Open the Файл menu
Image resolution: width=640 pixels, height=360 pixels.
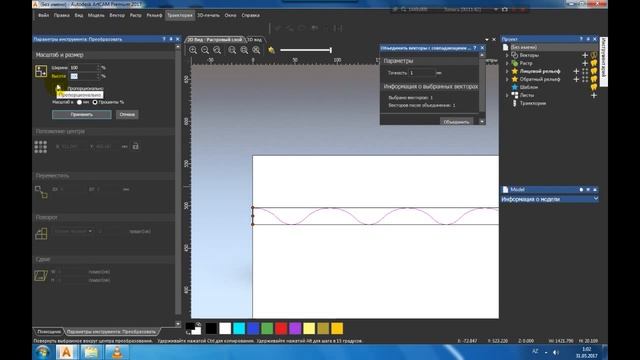[43, 16]
